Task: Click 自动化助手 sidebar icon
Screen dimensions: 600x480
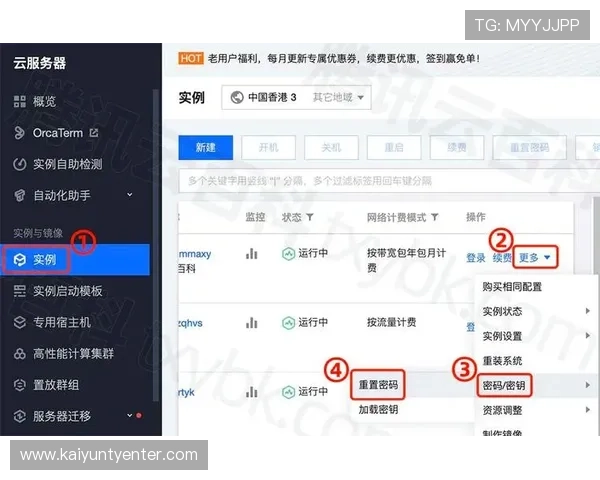Action: click(20, 196)
